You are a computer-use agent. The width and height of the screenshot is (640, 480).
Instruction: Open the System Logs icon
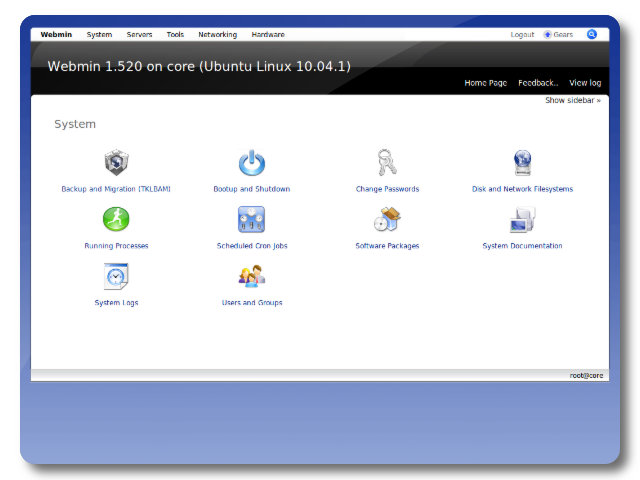point(117,276)
